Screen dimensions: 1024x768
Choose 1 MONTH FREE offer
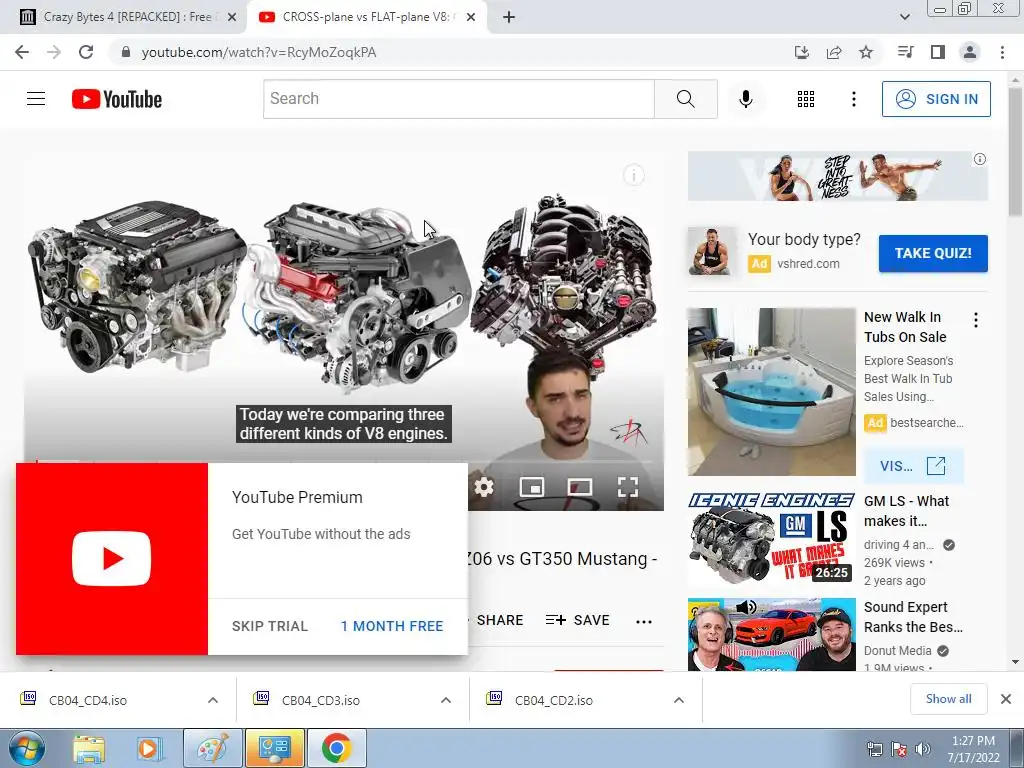pos(392,626)
